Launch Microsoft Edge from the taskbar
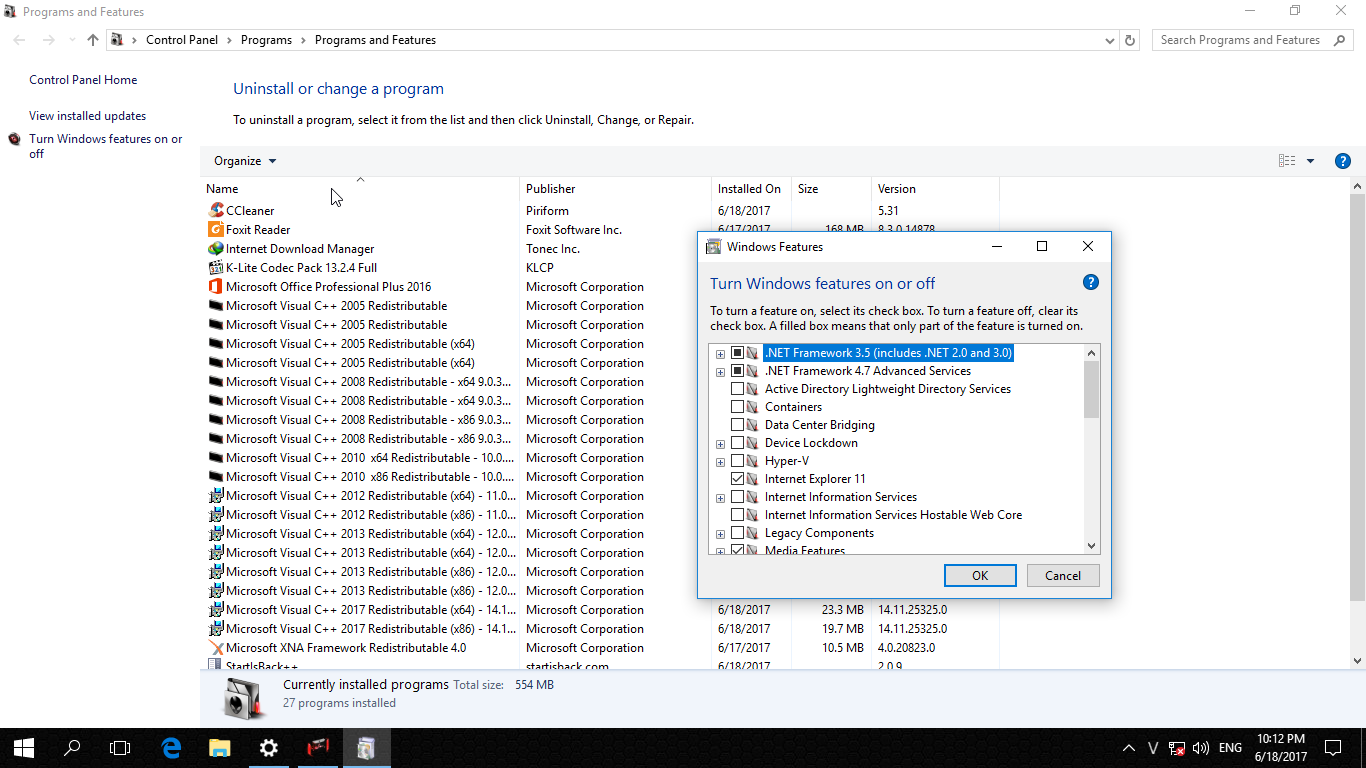 click(x=171, y=747)
